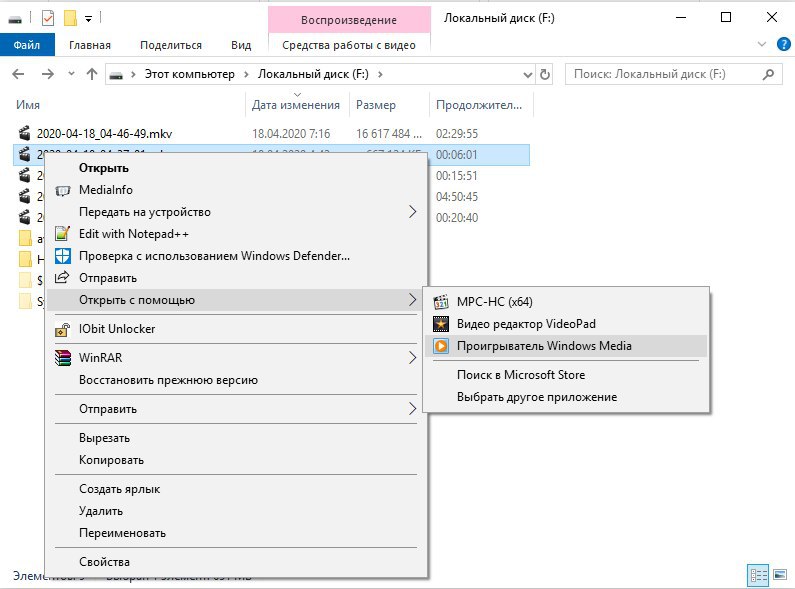Screen dimensions: 795x589
Task: Click Выбрать другое приложение
Action: (566, 397)
